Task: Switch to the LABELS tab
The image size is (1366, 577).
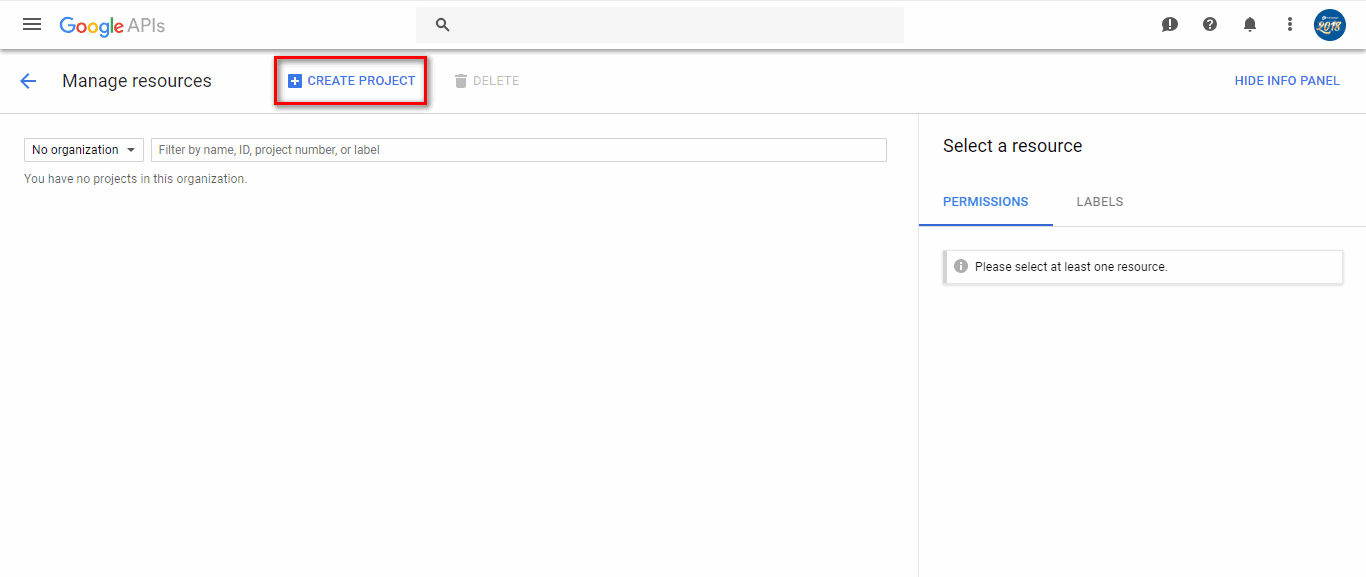Action: tap(1100, 202)
